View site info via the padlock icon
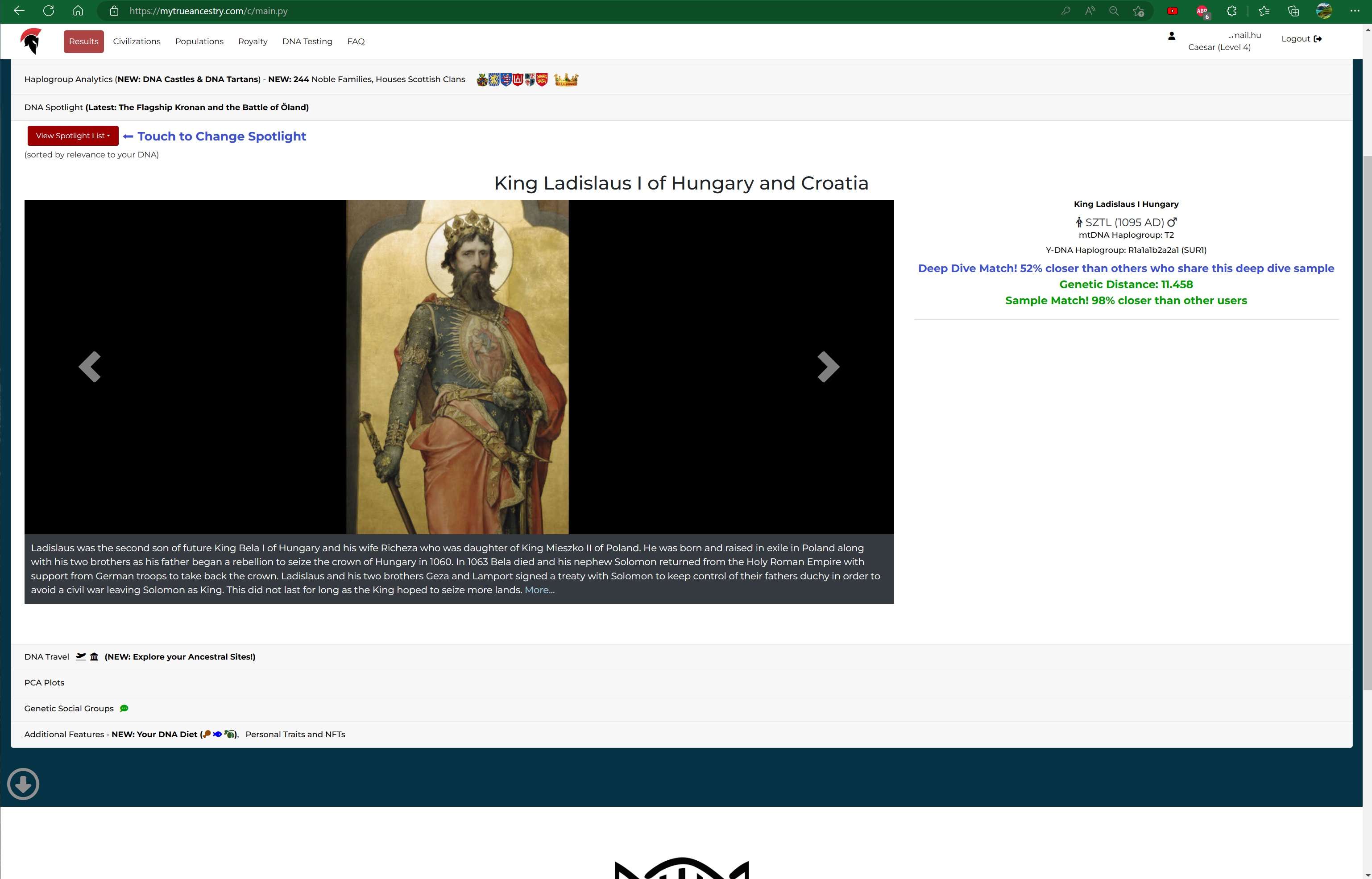1372x879 pixels. coord(114,11)
